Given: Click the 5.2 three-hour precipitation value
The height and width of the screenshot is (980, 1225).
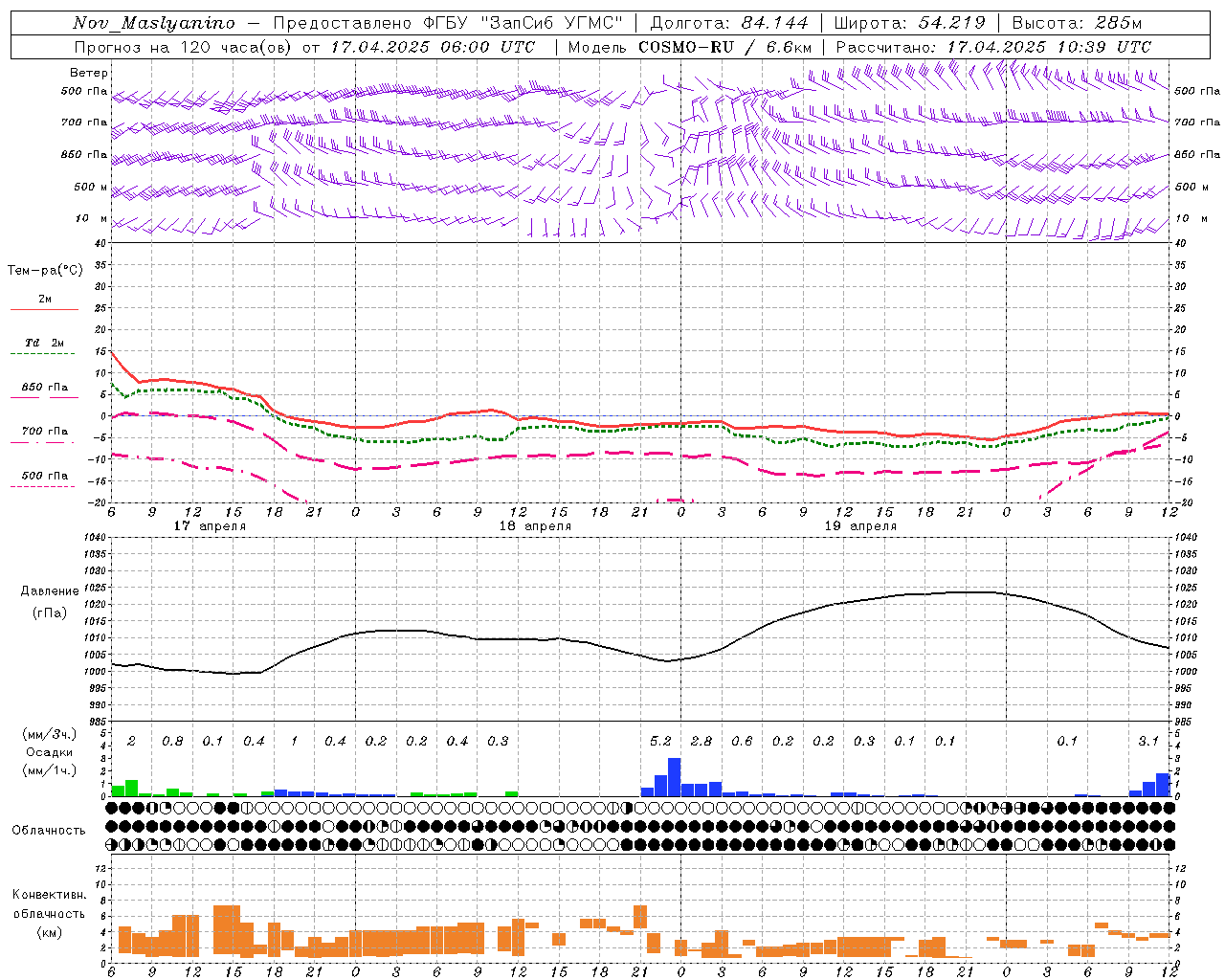Looking at the screenshot, I should point(660,741).
